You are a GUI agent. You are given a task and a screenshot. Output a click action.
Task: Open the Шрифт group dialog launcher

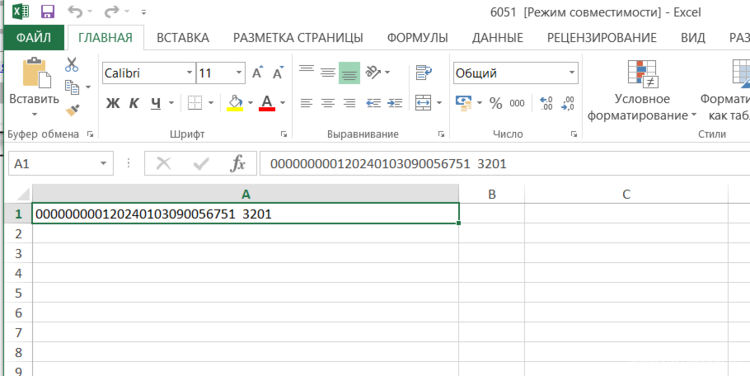[284, 135]
